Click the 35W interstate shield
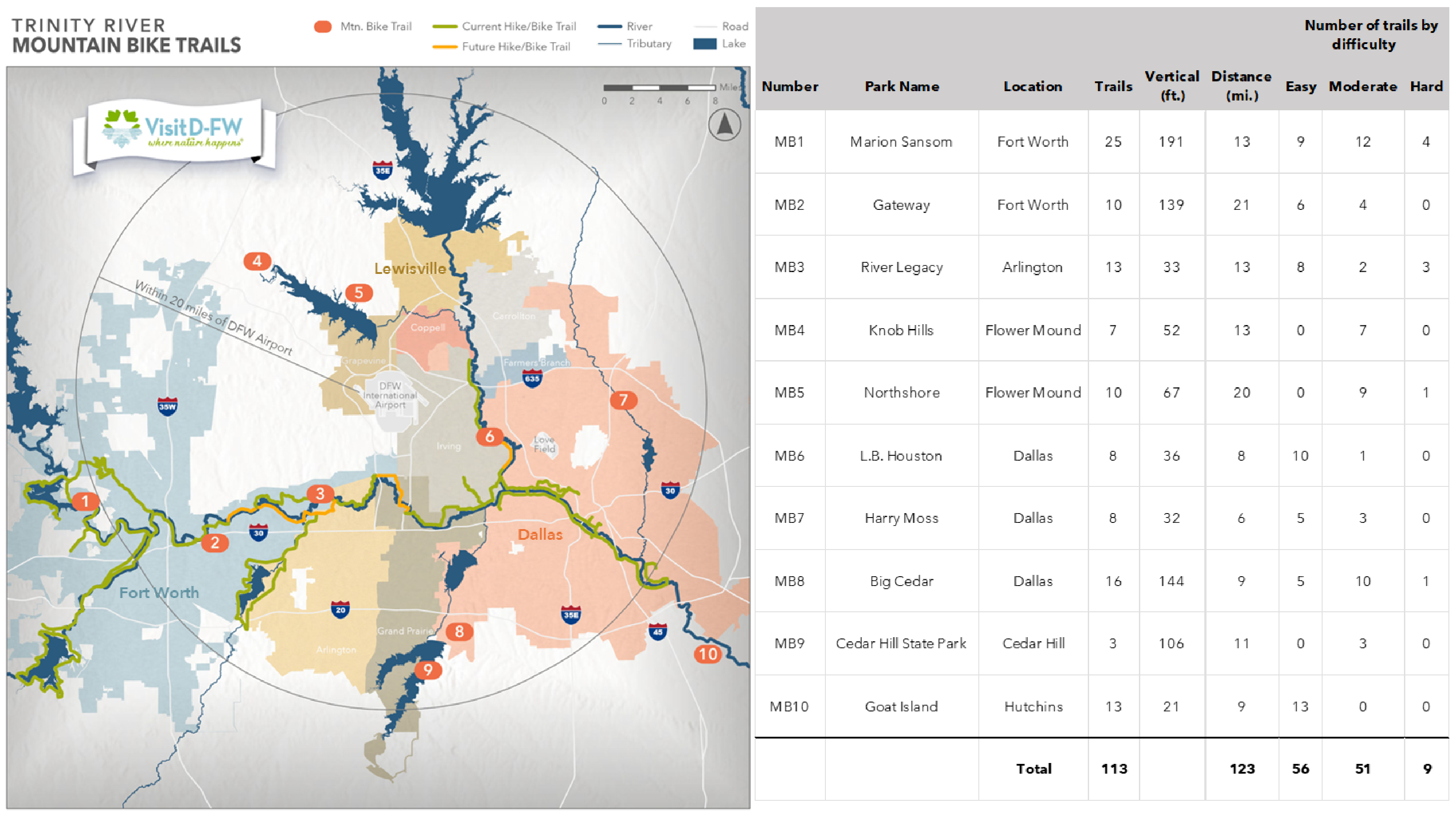The height and width of the screenshot is (819, 1456). tap(167, 406)
